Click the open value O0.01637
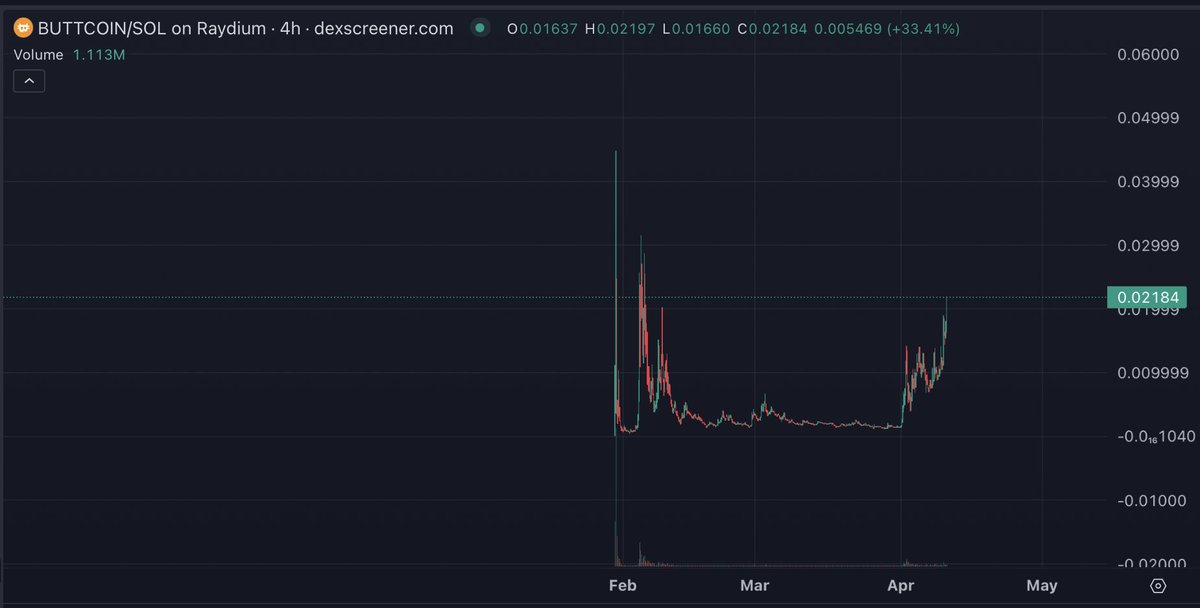This screenshot has width=1200, height=608. 542,29
